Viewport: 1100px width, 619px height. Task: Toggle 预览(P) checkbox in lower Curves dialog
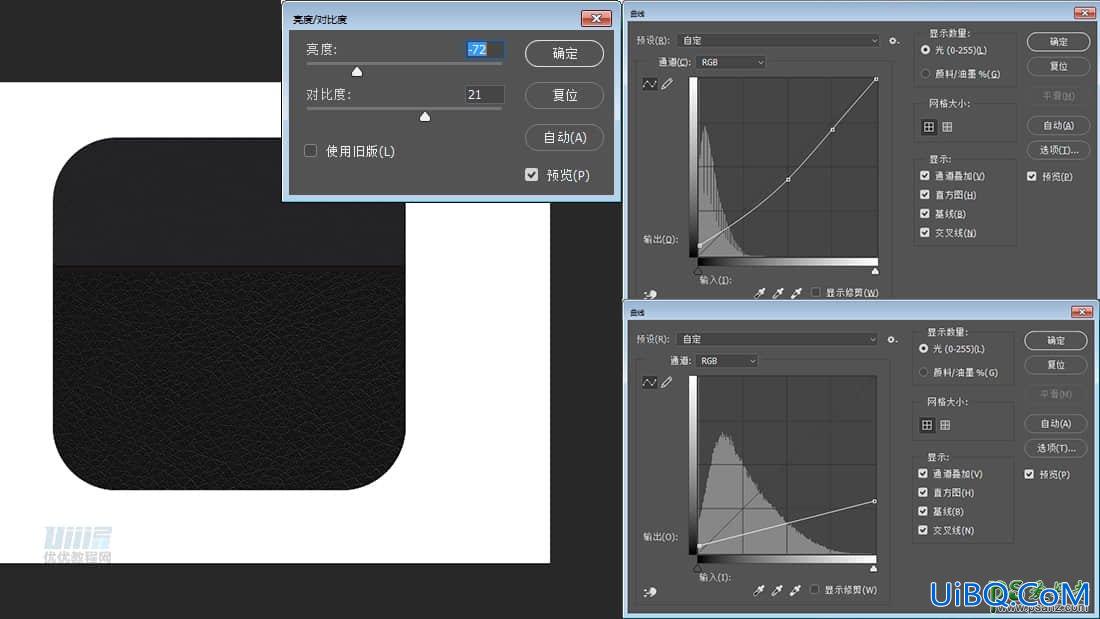click(x=1029, y=474)
